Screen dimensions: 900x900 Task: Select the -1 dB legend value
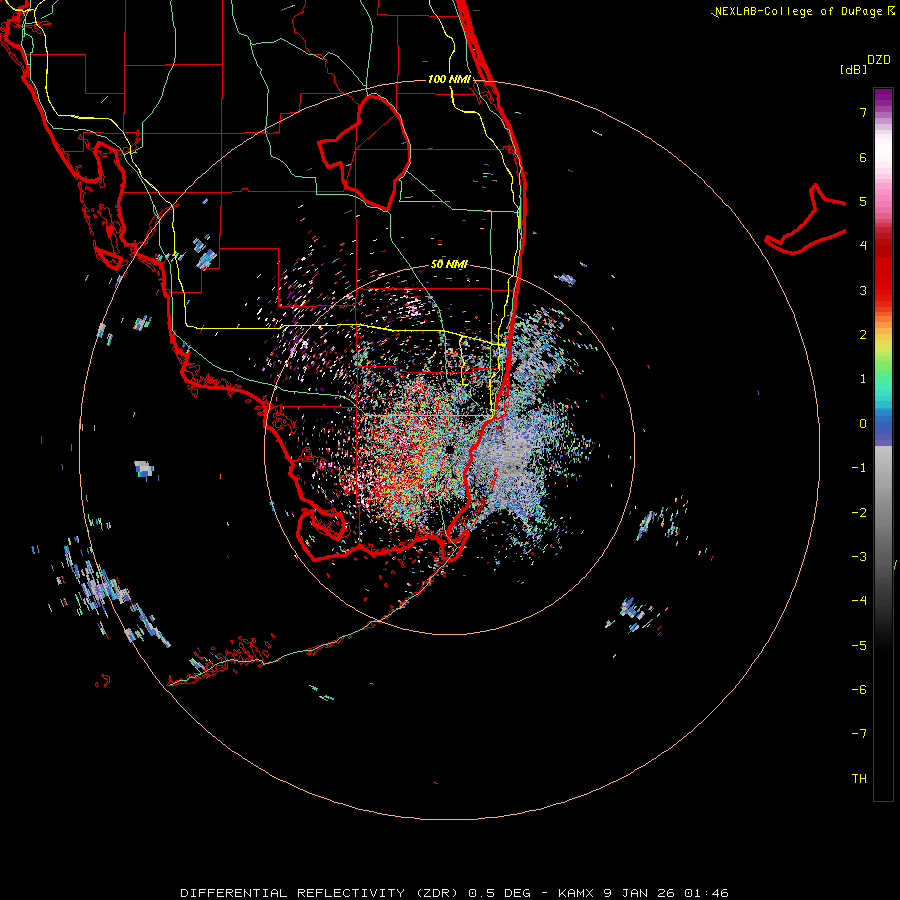pos(859,468)
